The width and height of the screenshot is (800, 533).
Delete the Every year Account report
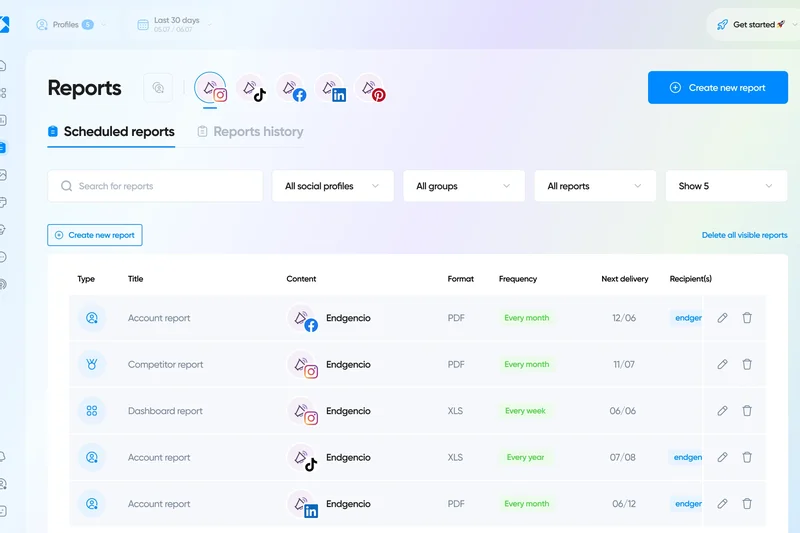pos(747,457)
